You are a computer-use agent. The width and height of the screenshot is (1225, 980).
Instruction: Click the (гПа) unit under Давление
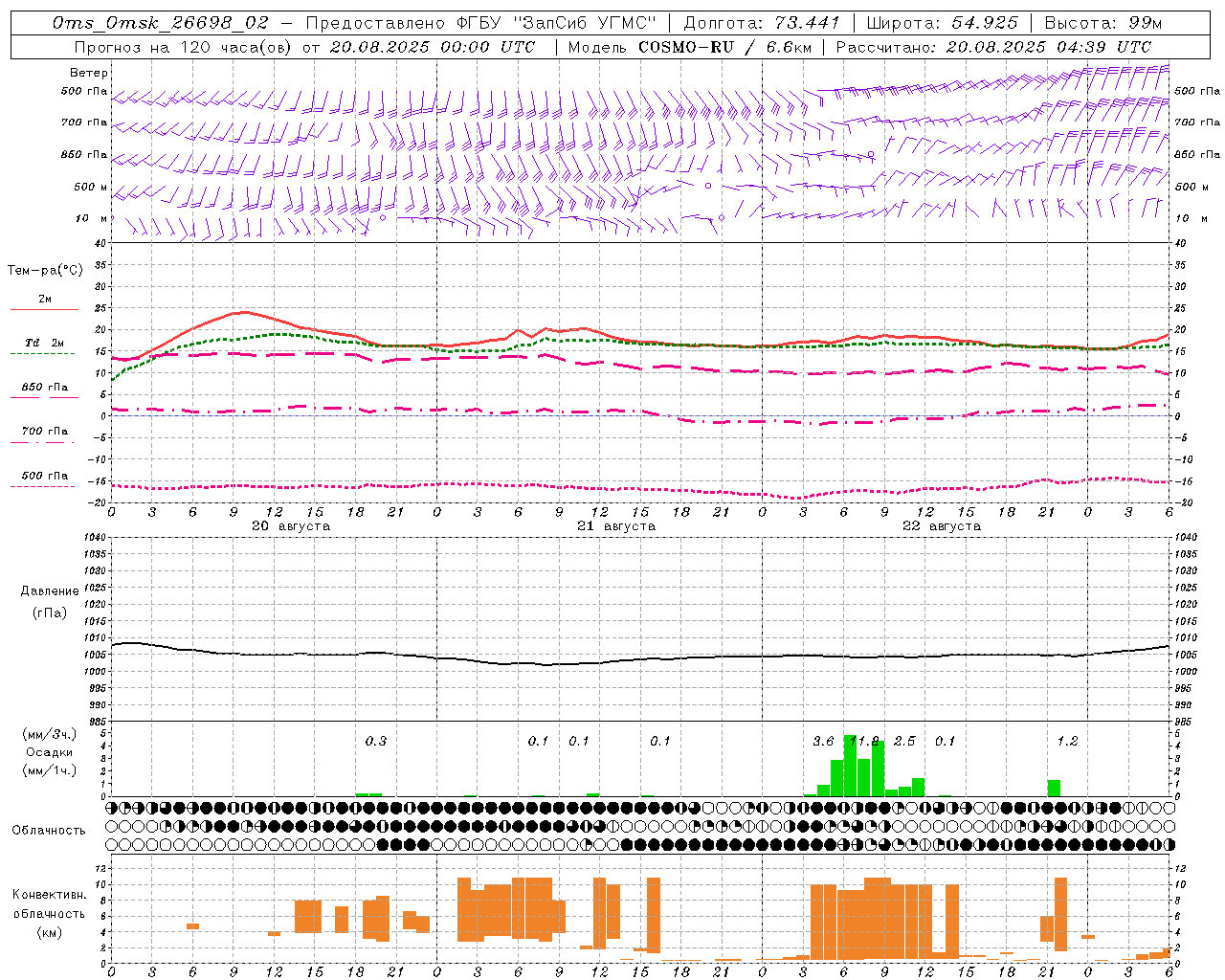[50, 613]
